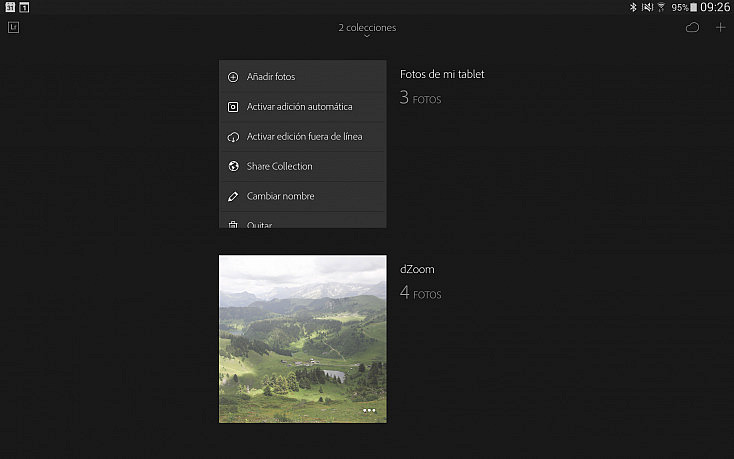Viewport: 734px width, 459px height.
Task: Click the plus-circle icon beside Añadir fotos
Action: click(233, 77)
